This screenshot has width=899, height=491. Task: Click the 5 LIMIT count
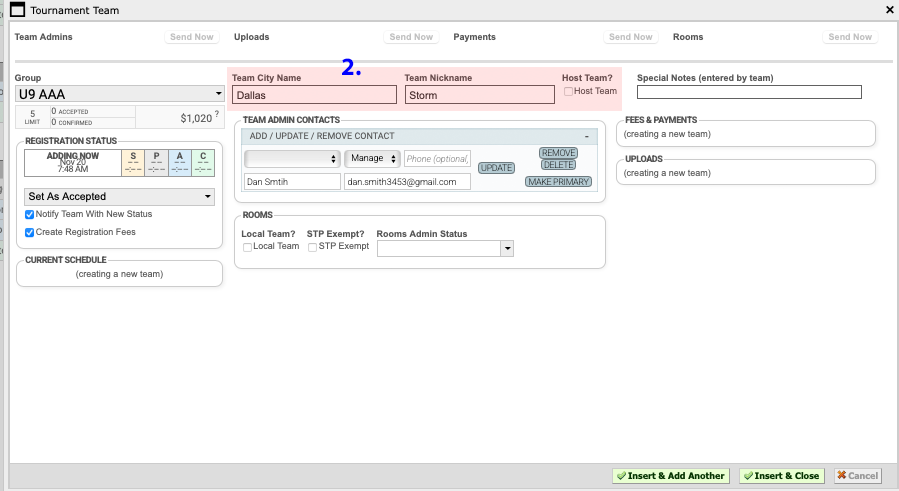pos(32,117)
